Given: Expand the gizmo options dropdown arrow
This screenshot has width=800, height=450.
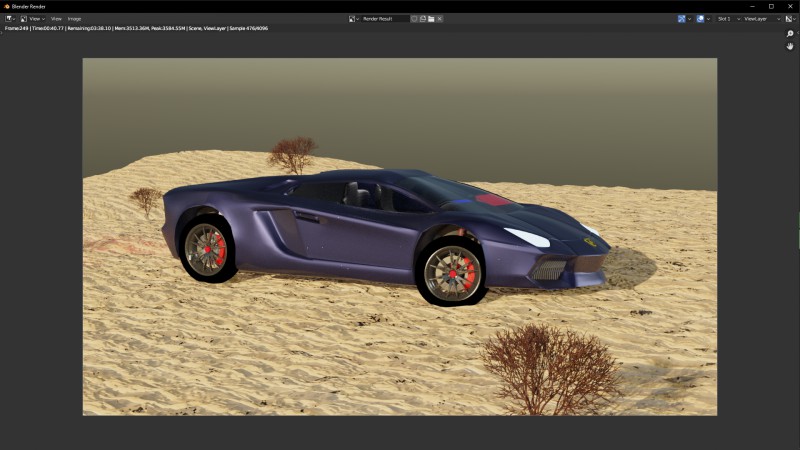Looking at the screenshot, I should [x=689, y=19].
